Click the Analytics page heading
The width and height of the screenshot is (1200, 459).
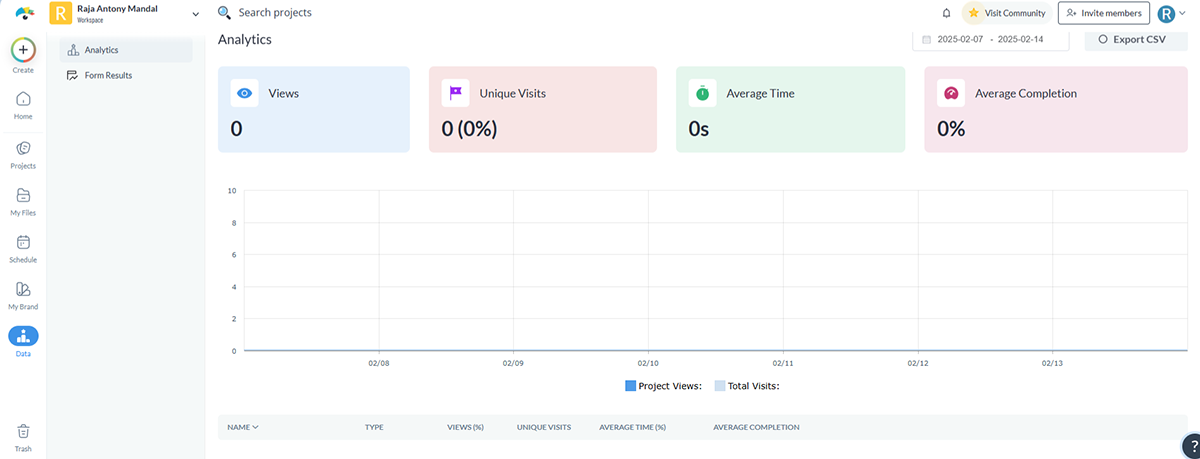[245, 40]
